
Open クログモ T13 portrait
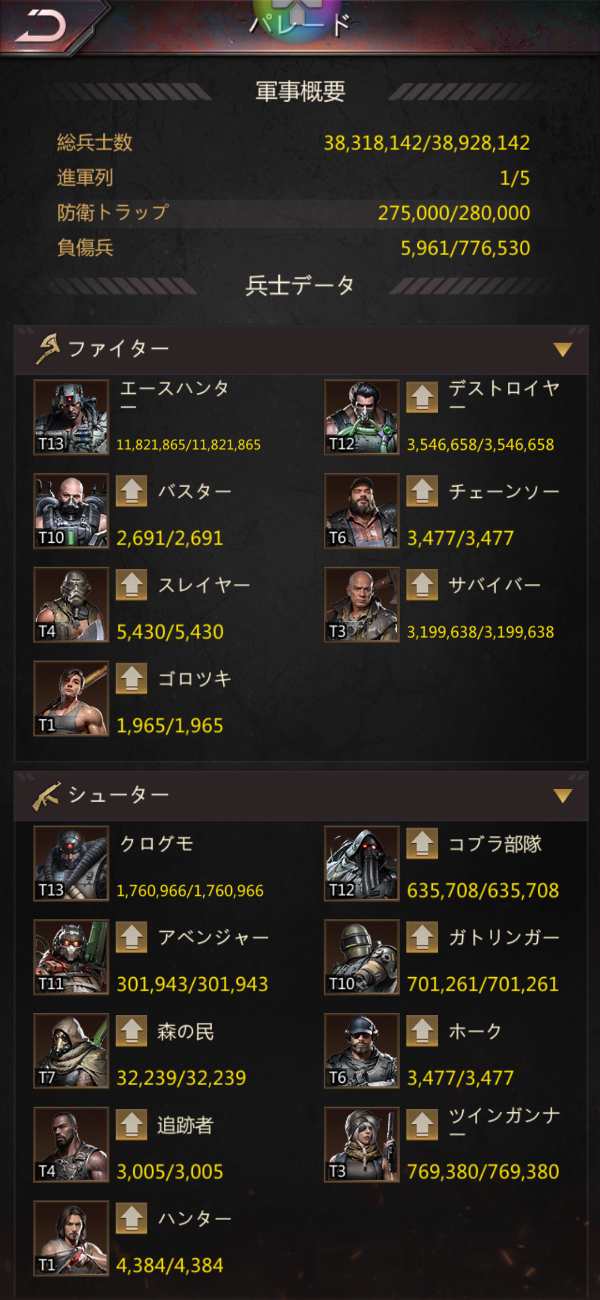click(x=71, y=863)
